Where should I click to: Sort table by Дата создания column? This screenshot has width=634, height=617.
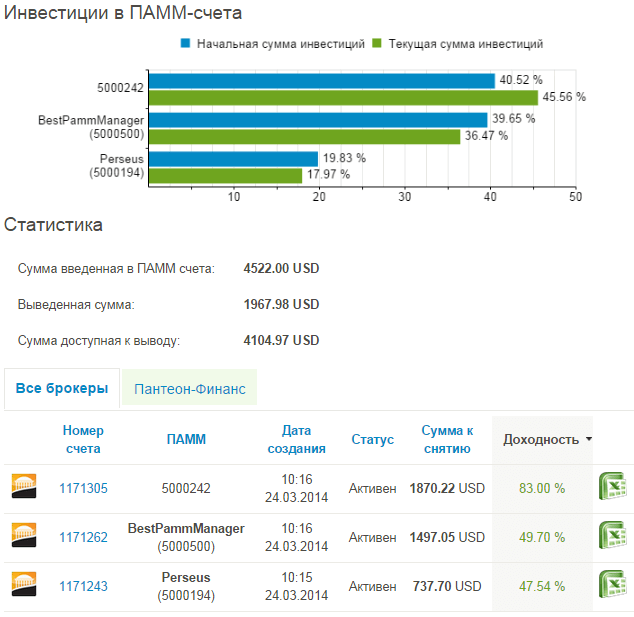(297, 439)
